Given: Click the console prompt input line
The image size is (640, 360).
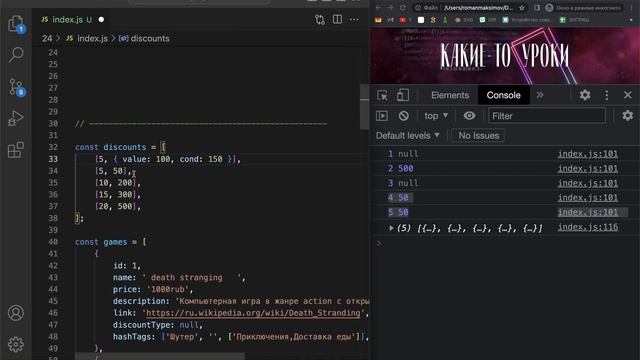Looking at the screenshot, I should (504, 244).
